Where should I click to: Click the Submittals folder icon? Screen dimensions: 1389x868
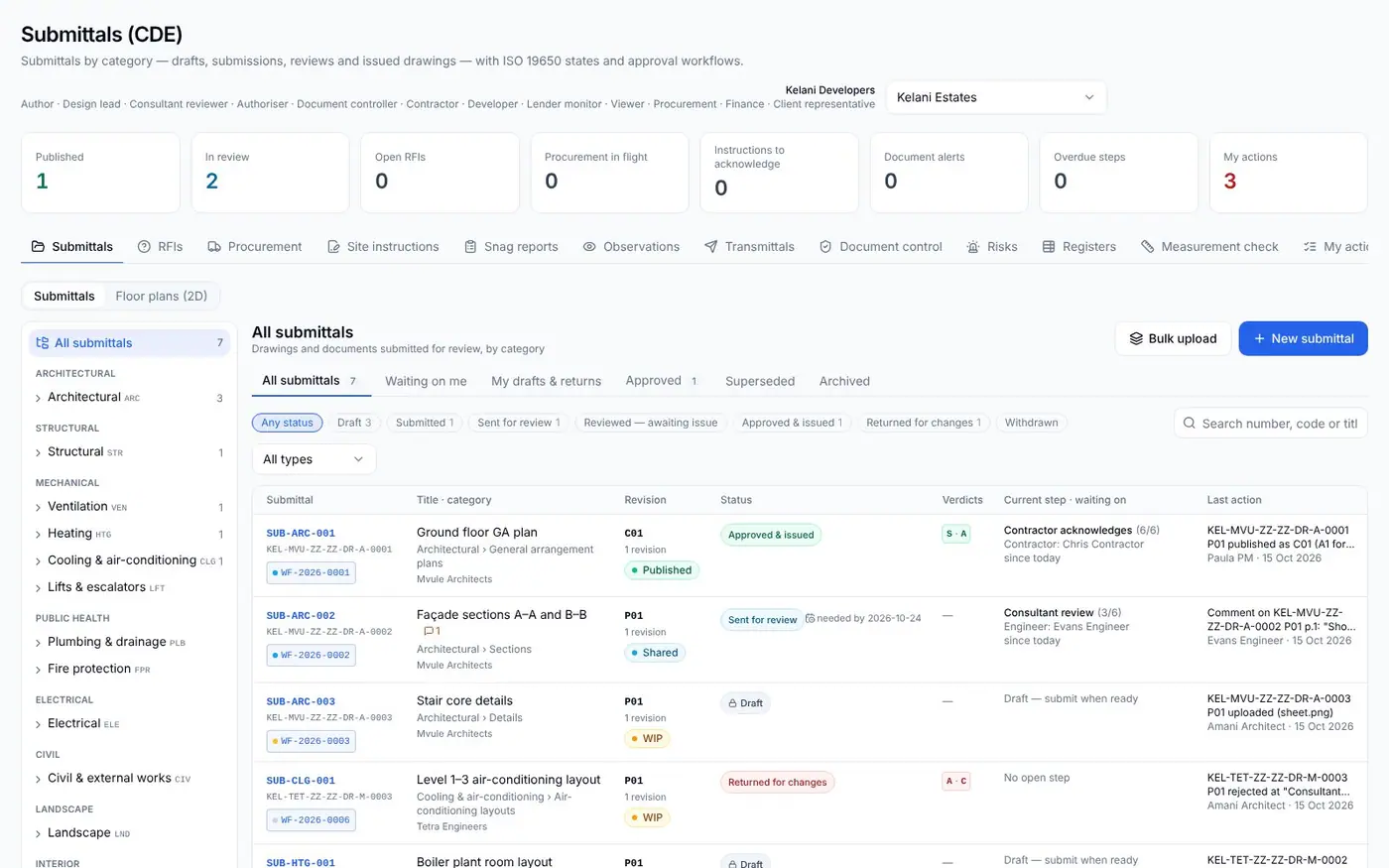click(x=38, y=247)
